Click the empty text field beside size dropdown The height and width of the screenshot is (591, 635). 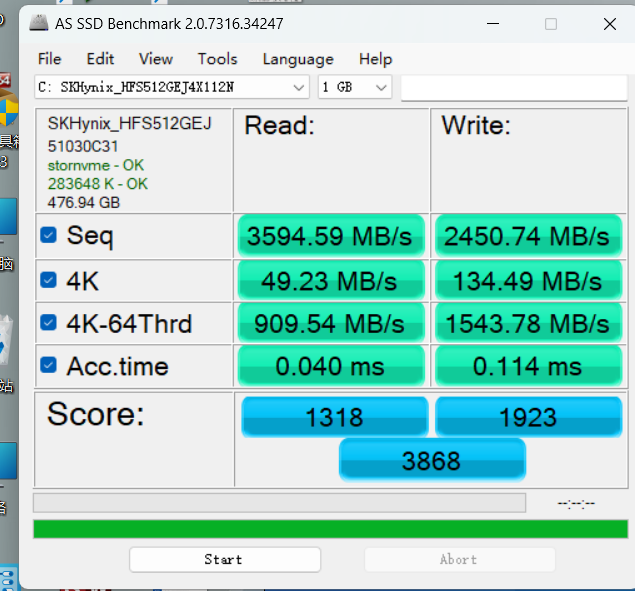pyautogui.click(x=514, y=87)
